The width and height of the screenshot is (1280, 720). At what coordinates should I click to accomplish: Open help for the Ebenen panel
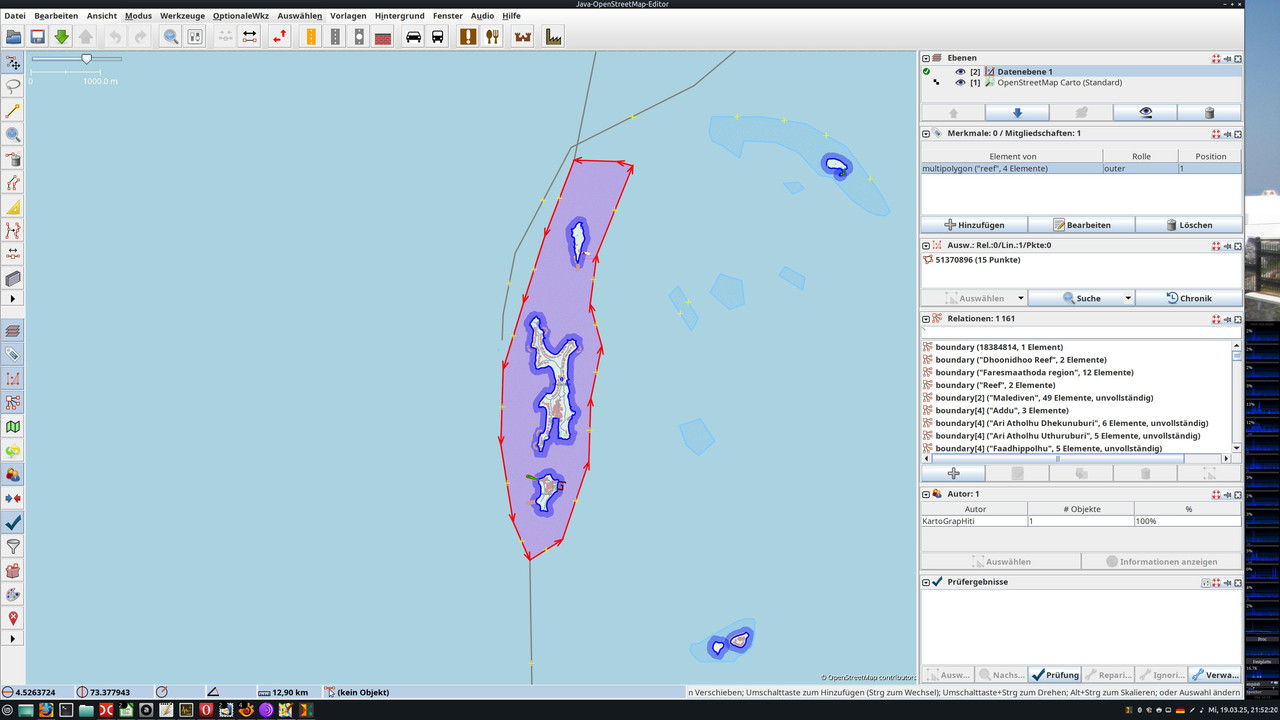pos(1216,59)
